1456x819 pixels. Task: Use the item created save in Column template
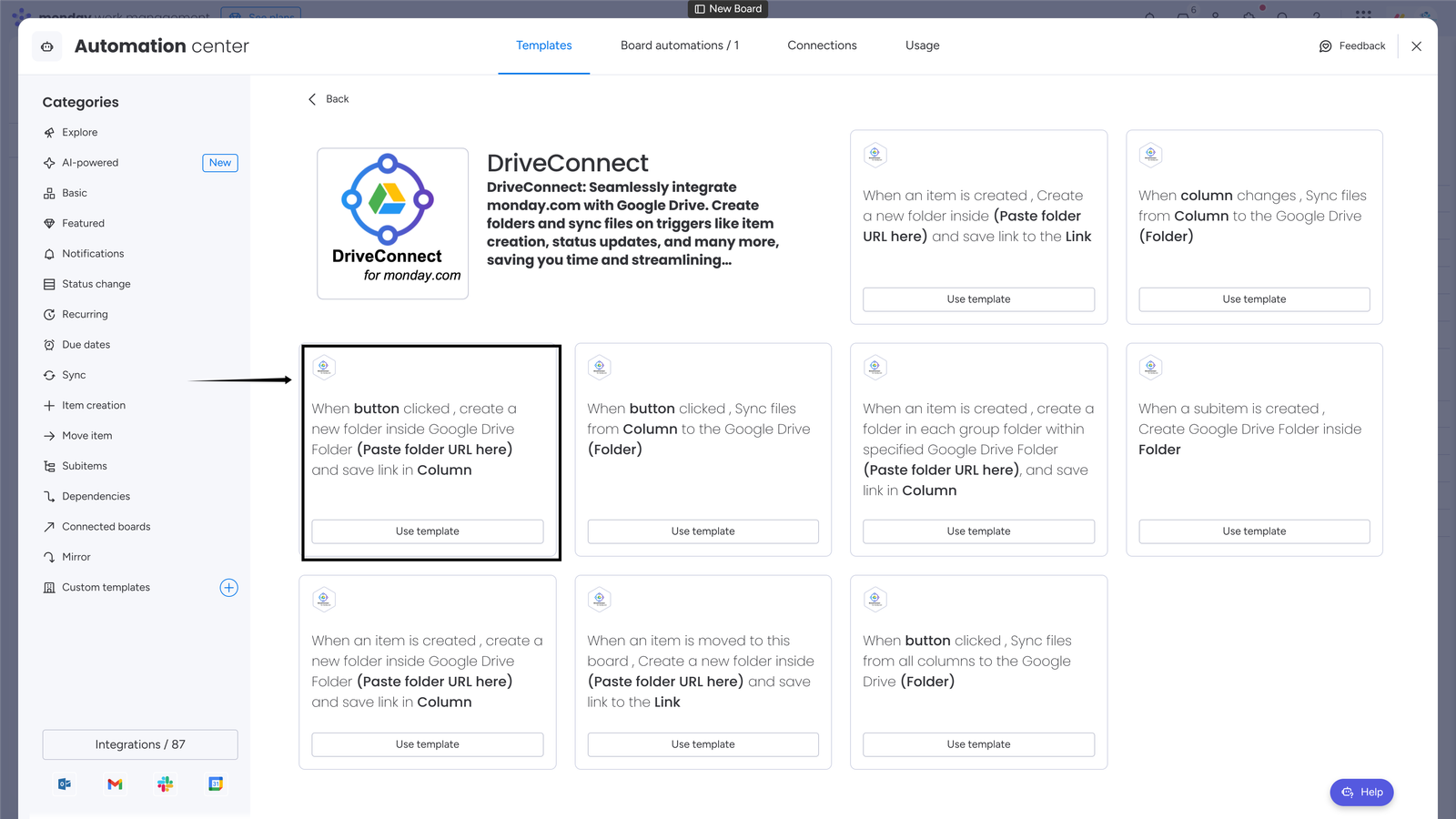coord(428,744)
